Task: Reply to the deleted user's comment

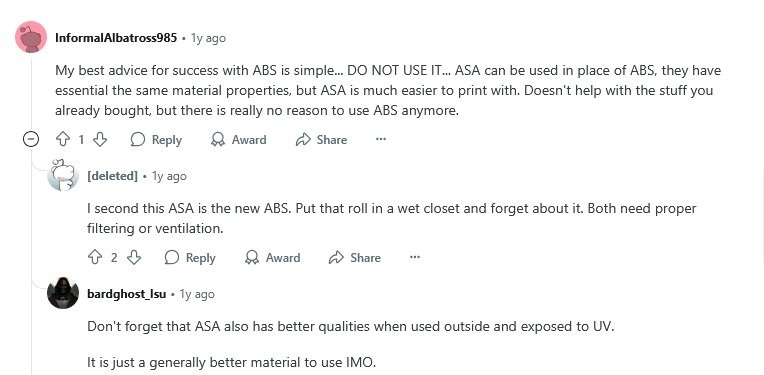Action: pos(190,258)
